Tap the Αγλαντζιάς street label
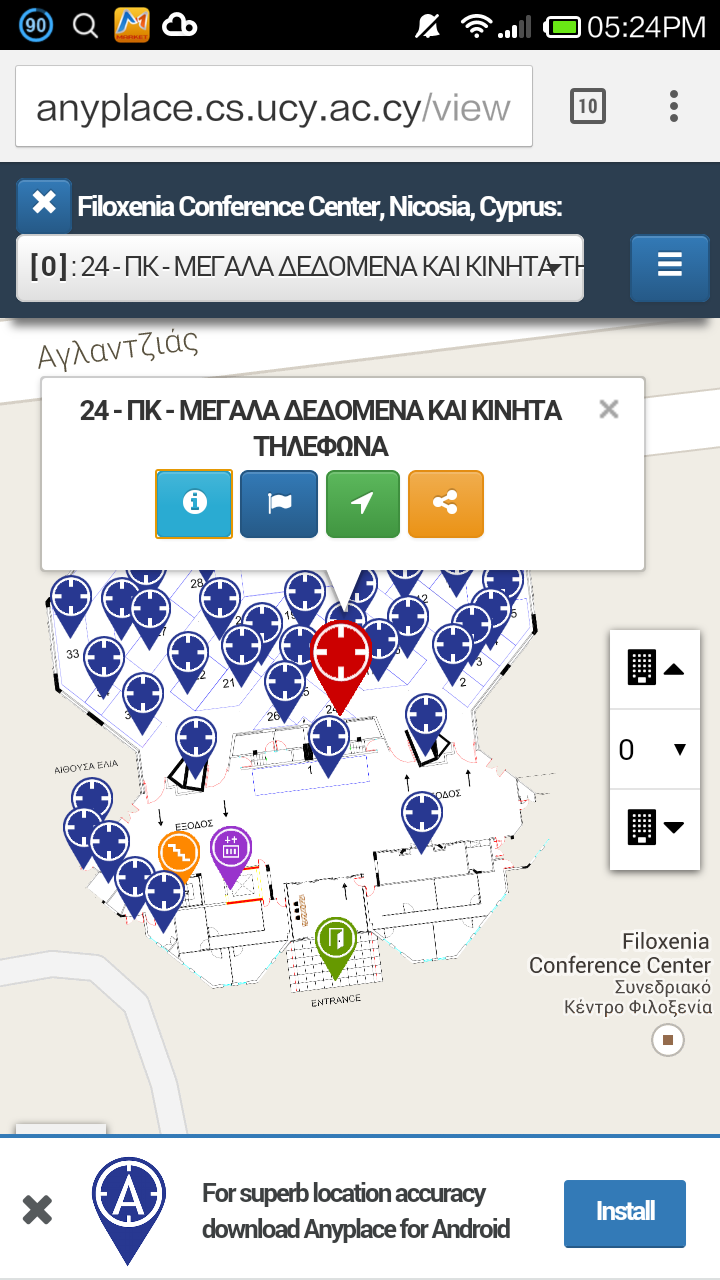 [118, 347]
